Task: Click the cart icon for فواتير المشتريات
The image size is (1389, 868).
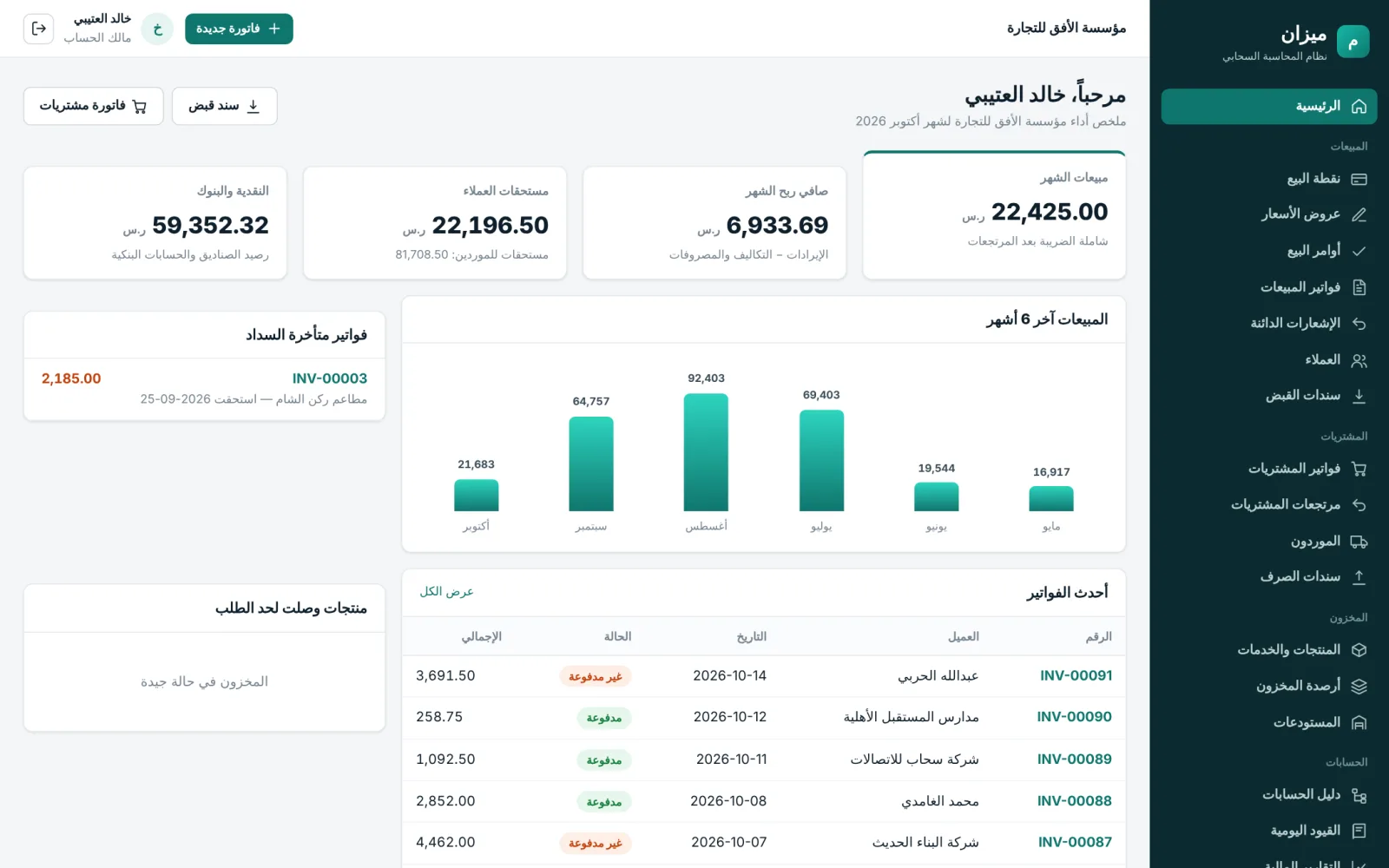Action: [1359, 469]
